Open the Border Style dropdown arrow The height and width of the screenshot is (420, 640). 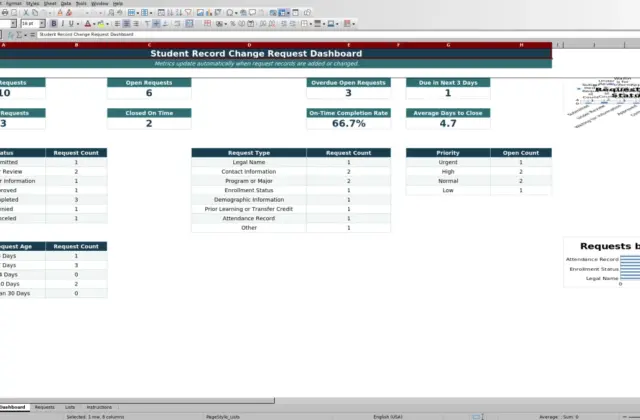324,24
